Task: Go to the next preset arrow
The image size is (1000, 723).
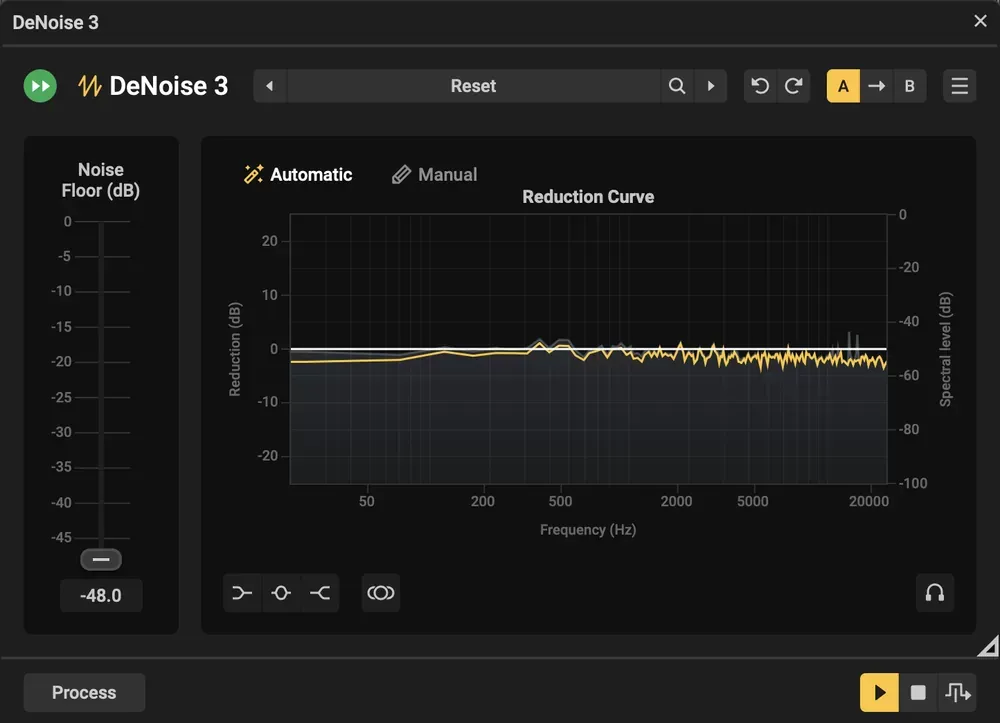Action: (711, 86)
